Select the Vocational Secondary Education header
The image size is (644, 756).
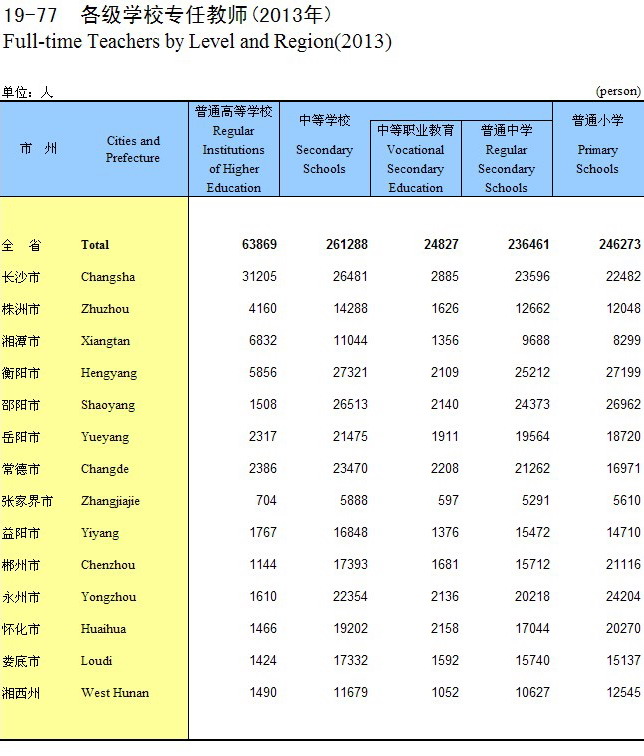[x=416, y=159]
